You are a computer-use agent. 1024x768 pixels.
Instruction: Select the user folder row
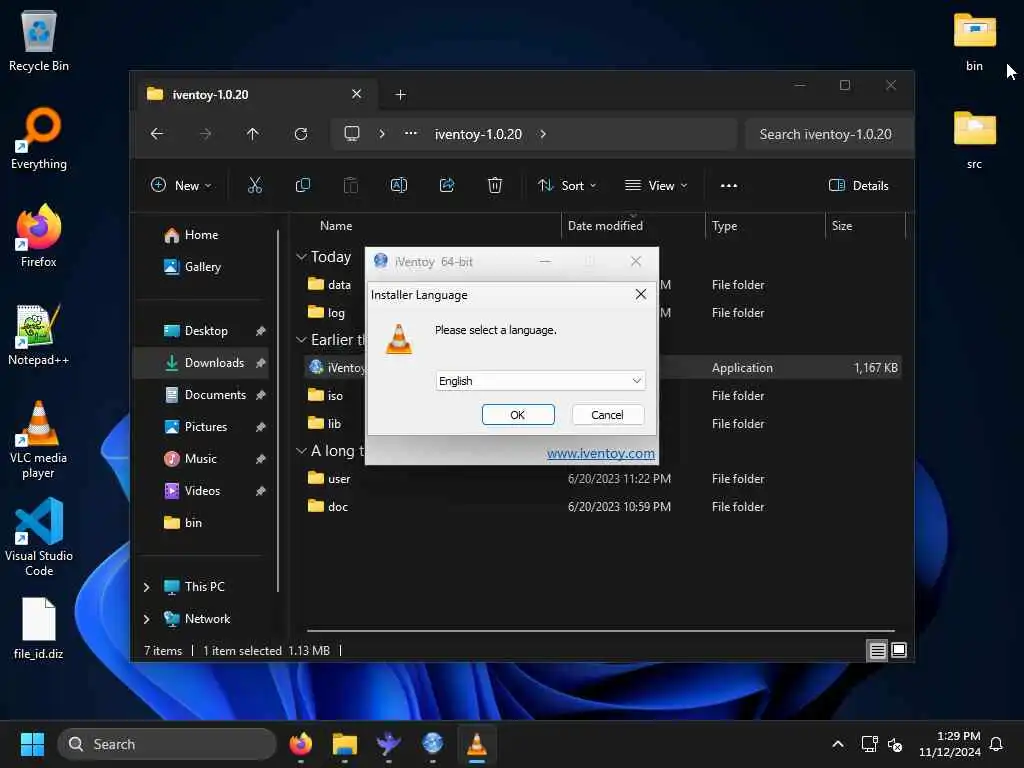(x=601, y=479)
